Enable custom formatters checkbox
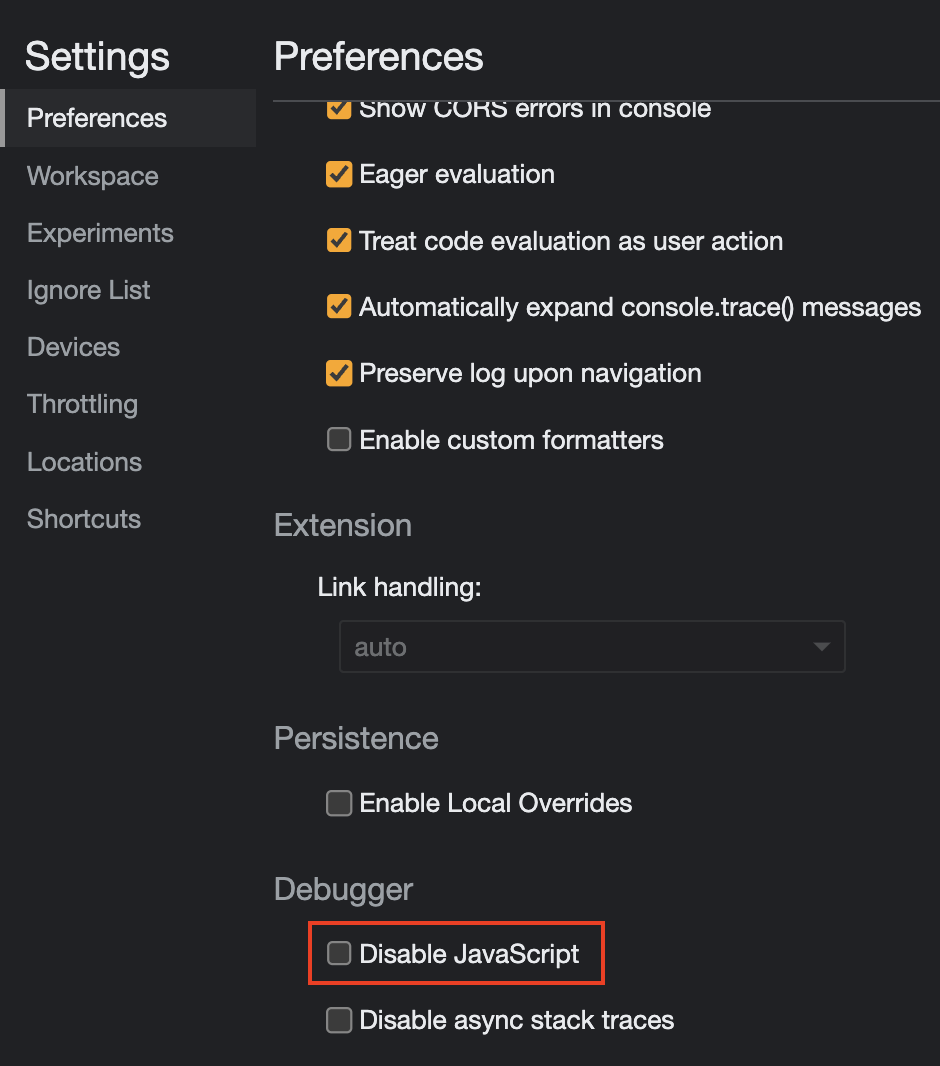This screenshot has height=1066, width=940. (x=338, y=439)
